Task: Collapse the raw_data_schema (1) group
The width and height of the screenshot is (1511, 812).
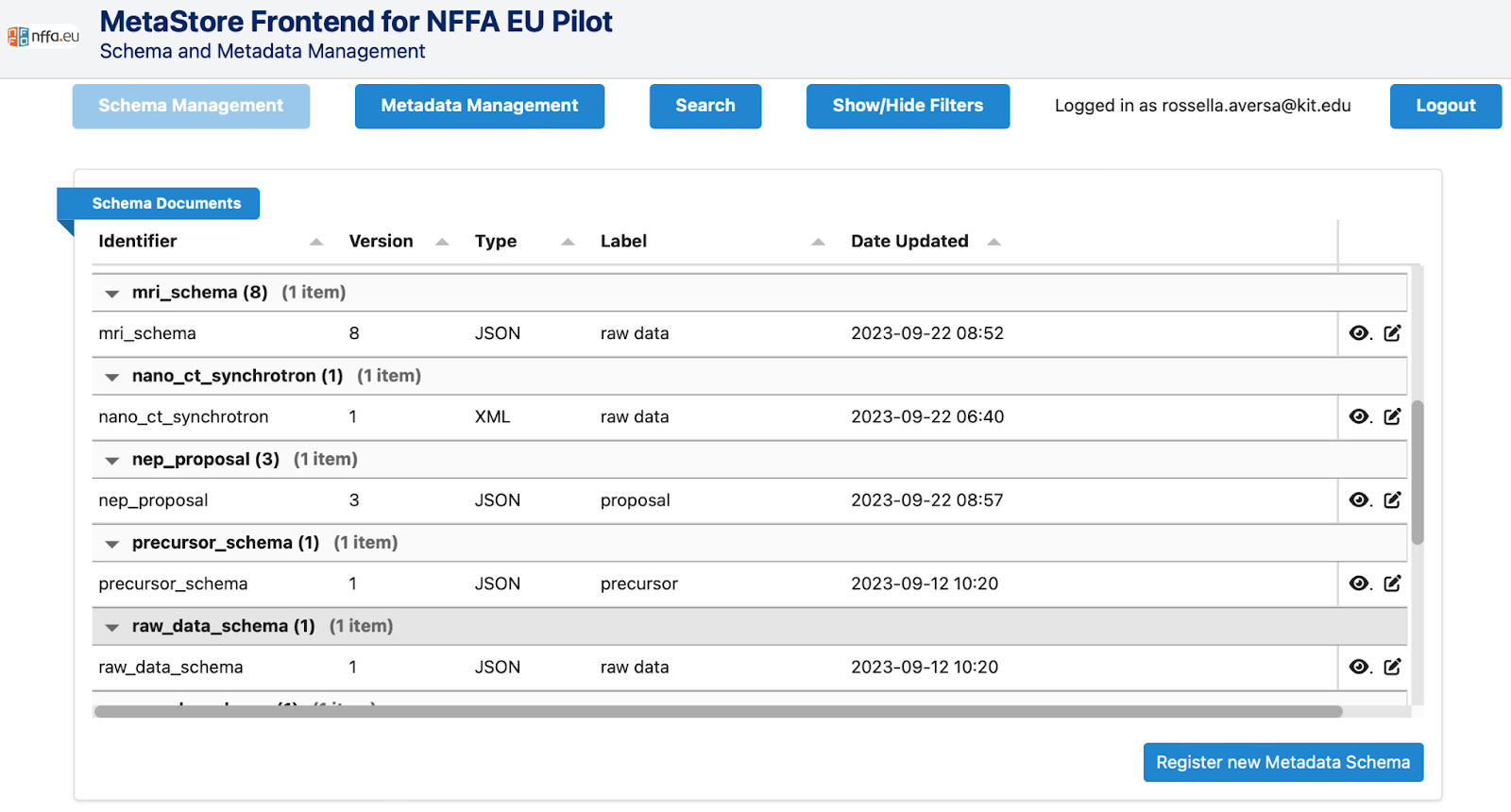Action: [x=112, y=627]
